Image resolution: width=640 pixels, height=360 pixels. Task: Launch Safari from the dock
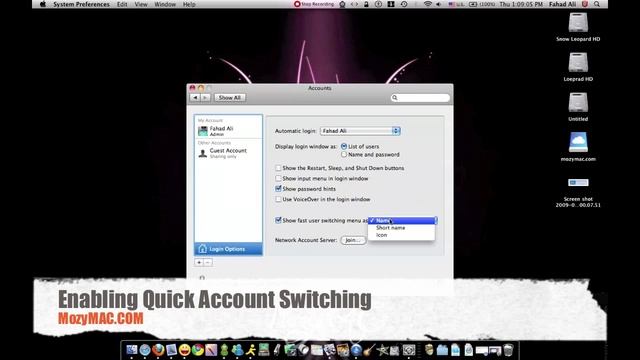pyautogui.click(x=145, y=350)
